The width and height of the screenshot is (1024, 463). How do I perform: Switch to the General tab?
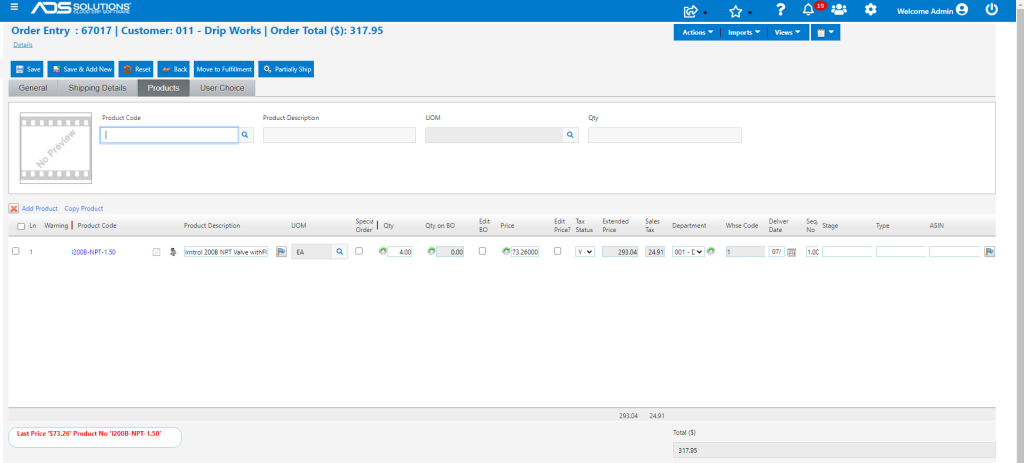tap(33, 88)
